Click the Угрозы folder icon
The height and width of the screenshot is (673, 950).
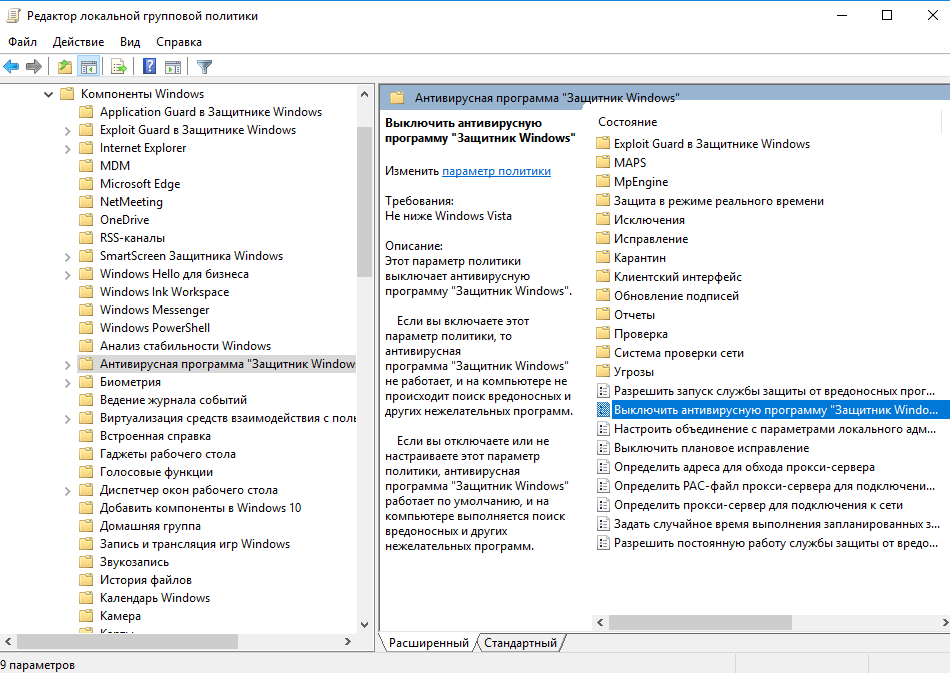603,371
